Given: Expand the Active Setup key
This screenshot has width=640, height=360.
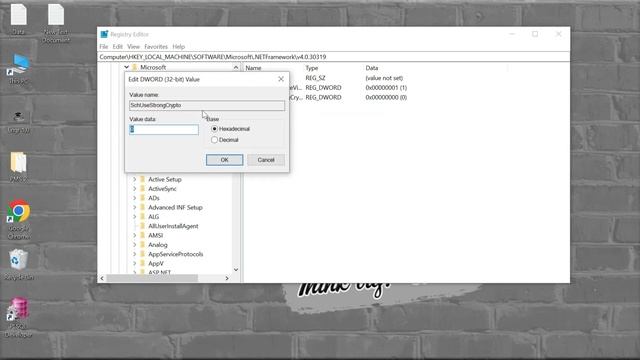Looking at the screenshot, I should coord(135,179).
